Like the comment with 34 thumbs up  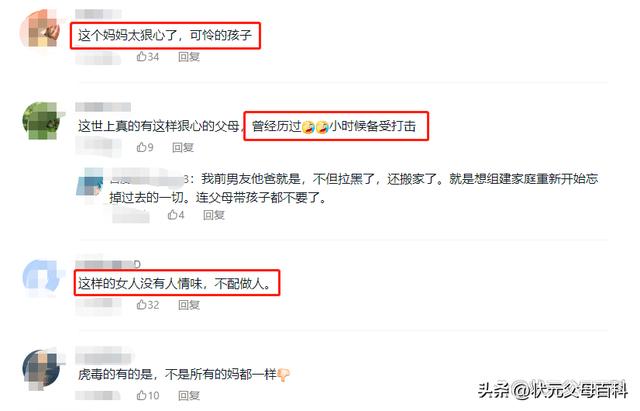pyautogui.click(x=147, y=57)
